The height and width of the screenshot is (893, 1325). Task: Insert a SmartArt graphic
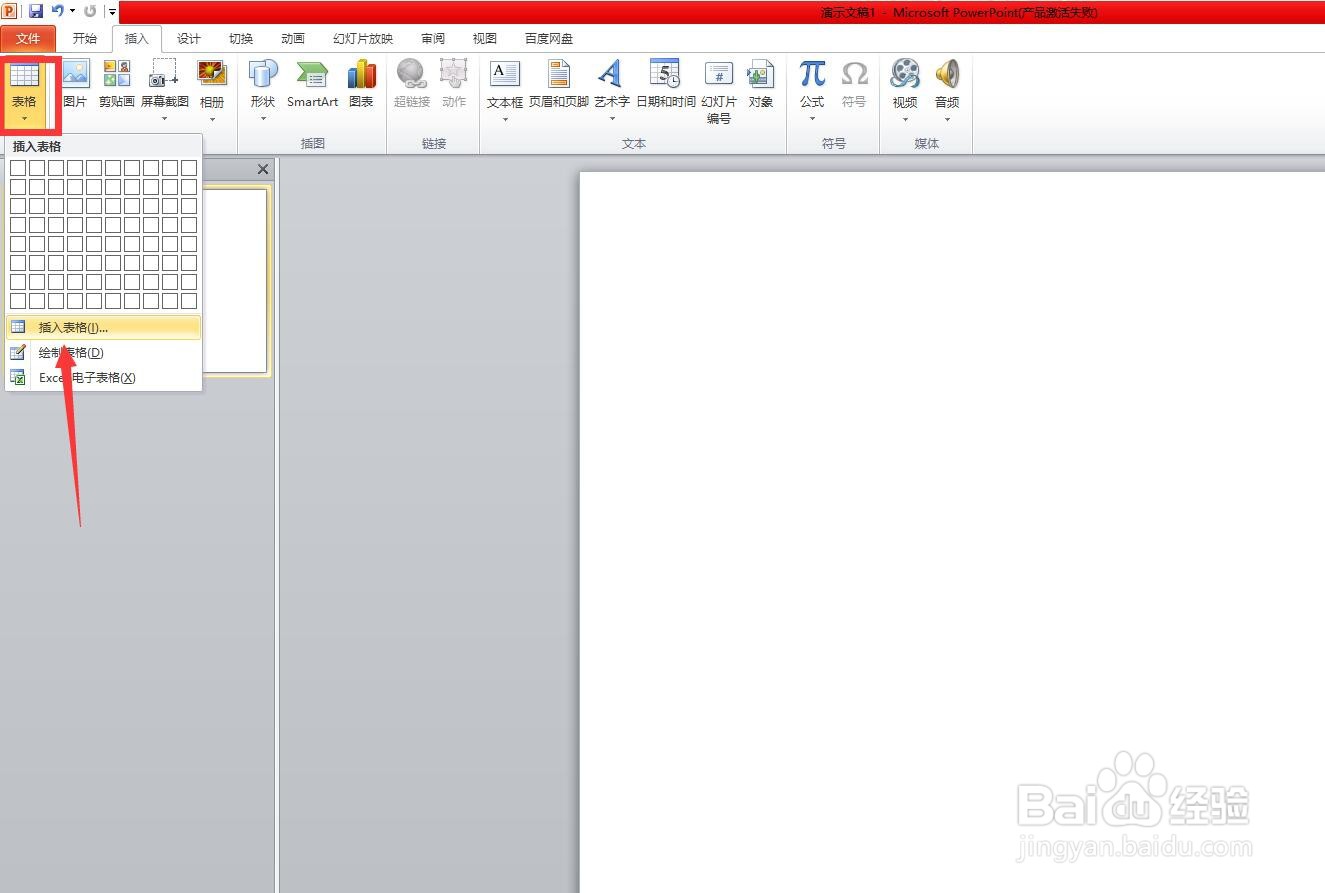pyautogui.click(x=312, y=85)
